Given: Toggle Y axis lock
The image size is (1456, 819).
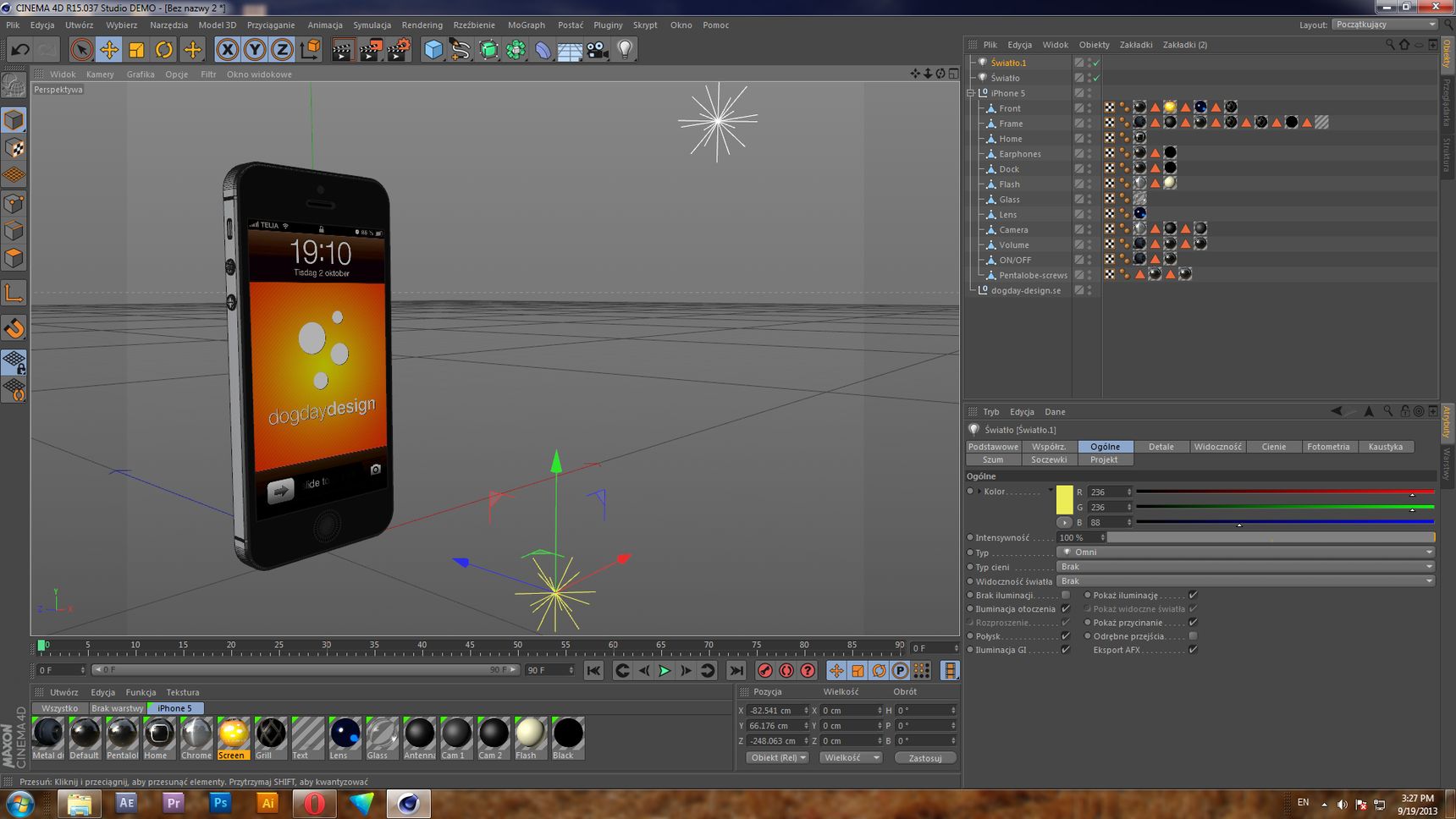Looking at the screenshot, I should point(255,49).
